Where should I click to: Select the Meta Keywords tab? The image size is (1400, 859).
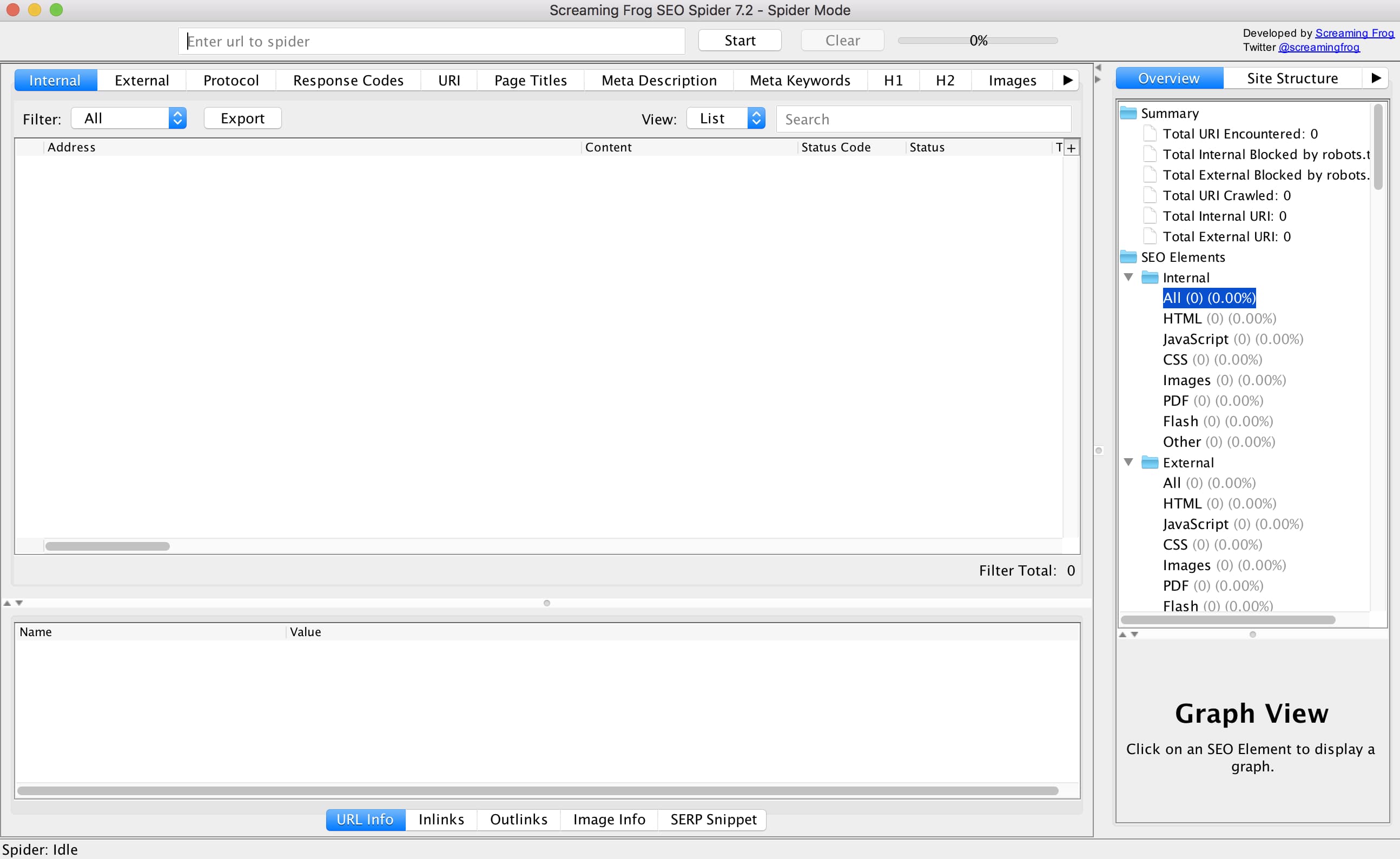coord(800,80)
